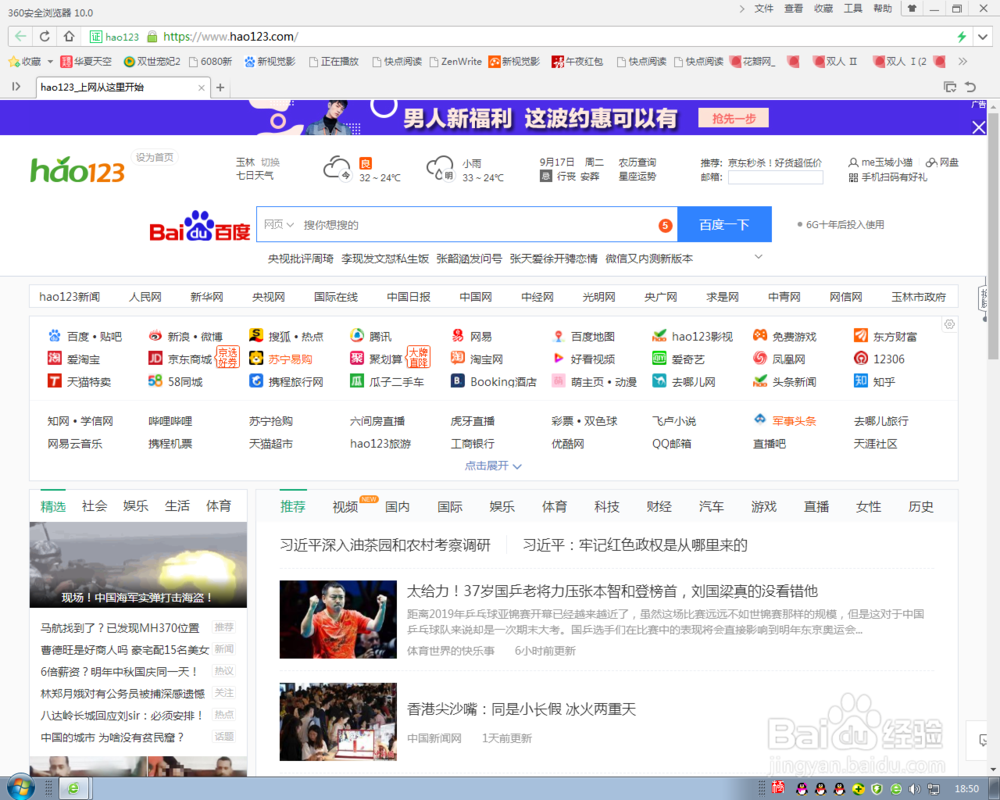Select 财经 feed tab
Image resolution: width=1000 pixels, height=800 pixels.
[x=659, y=507]
